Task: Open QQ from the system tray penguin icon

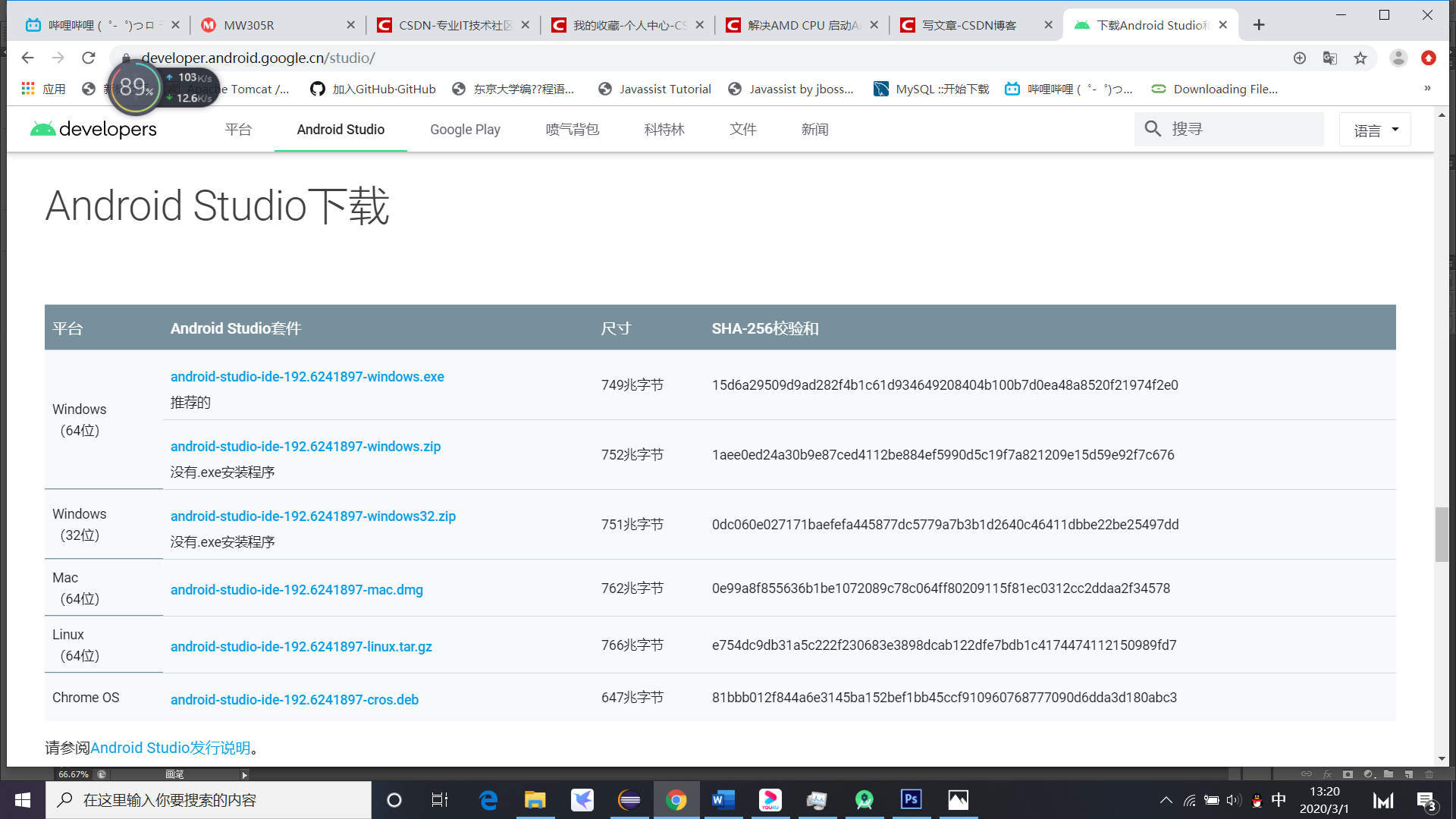Action: pos(1255,799)
